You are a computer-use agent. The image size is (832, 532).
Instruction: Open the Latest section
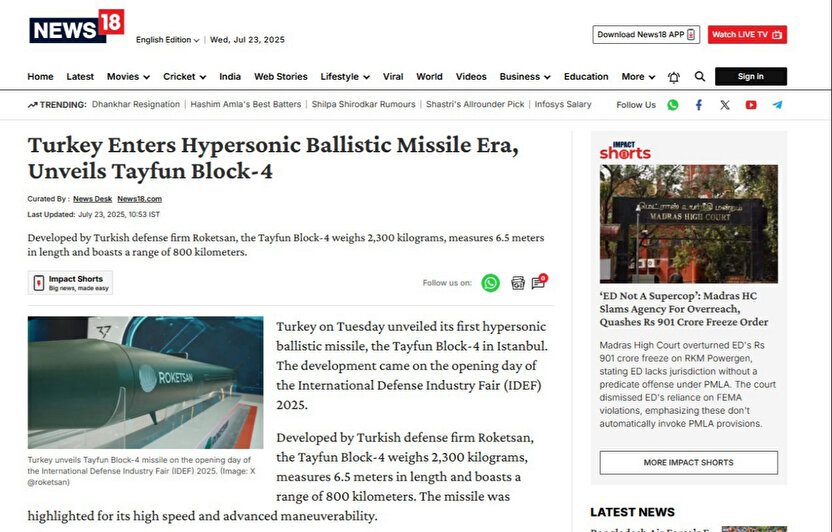click(80, 77)
